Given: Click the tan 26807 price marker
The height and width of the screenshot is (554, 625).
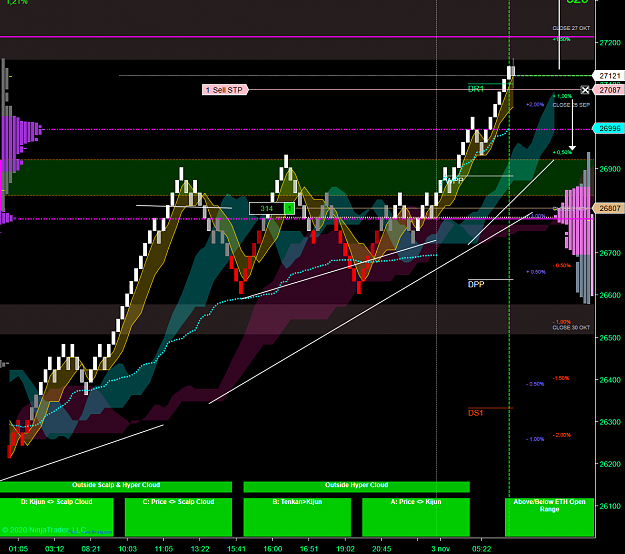Looking at the screenshot, I should coord(609,208).
